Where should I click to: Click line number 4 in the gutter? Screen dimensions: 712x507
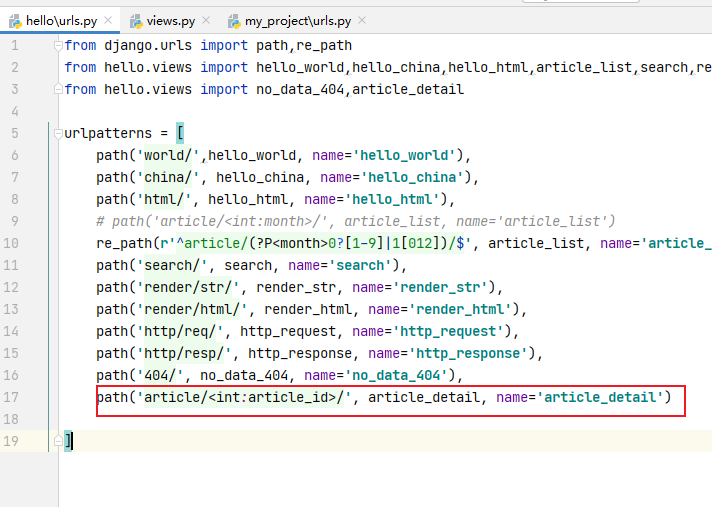click(15, 111)
